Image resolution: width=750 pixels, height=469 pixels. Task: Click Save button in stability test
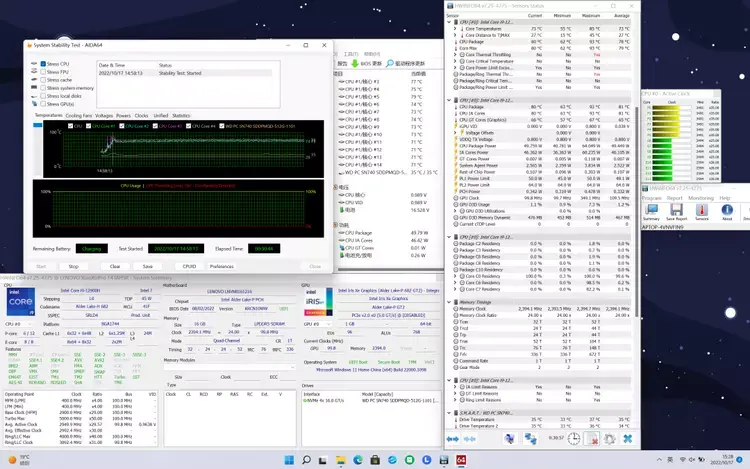(x=148, y=266)
